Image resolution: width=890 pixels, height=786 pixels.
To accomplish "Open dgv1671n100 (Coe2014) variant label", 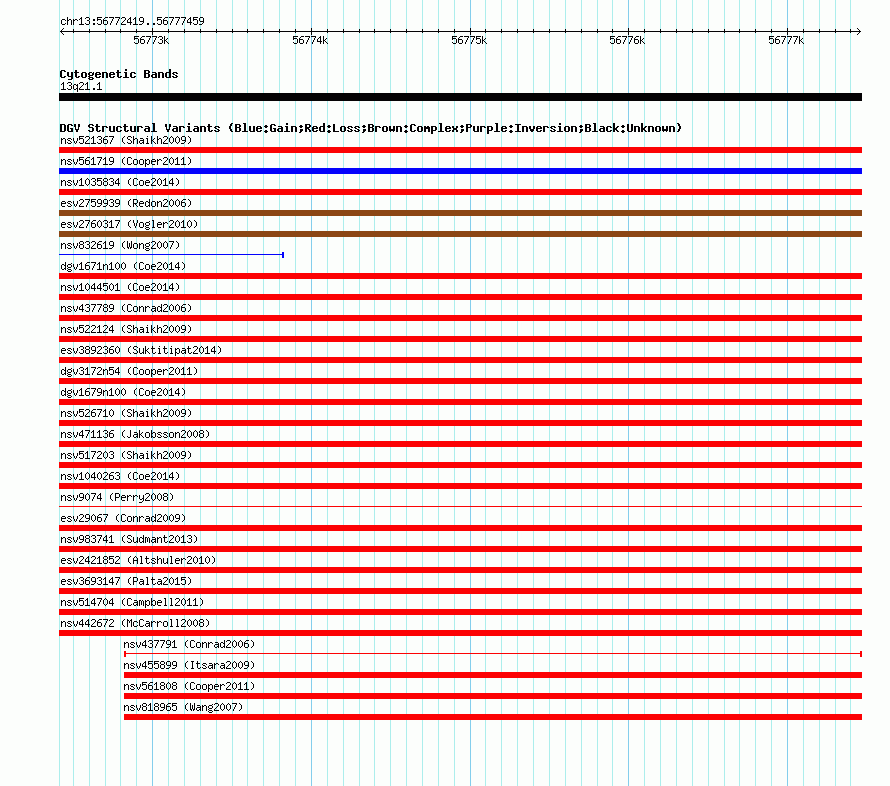I will (x=123, y=266).
